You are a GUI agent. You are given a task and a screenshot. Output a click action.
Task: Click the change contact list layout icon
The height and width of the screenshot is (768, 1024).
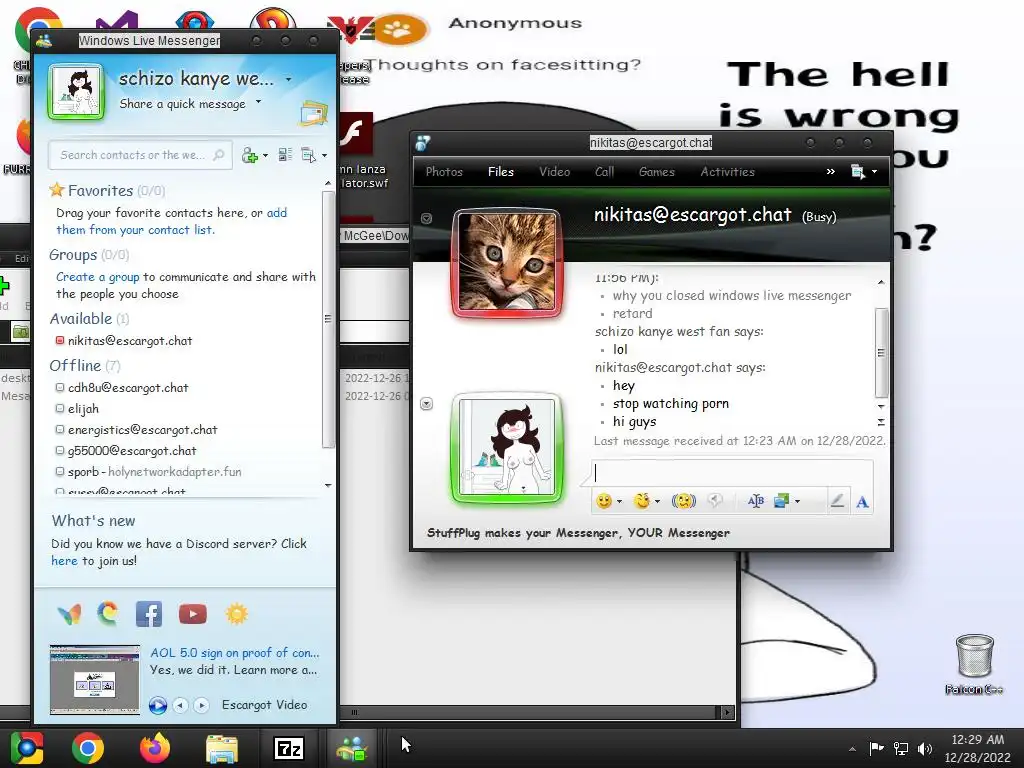click(x=285, y=155)
